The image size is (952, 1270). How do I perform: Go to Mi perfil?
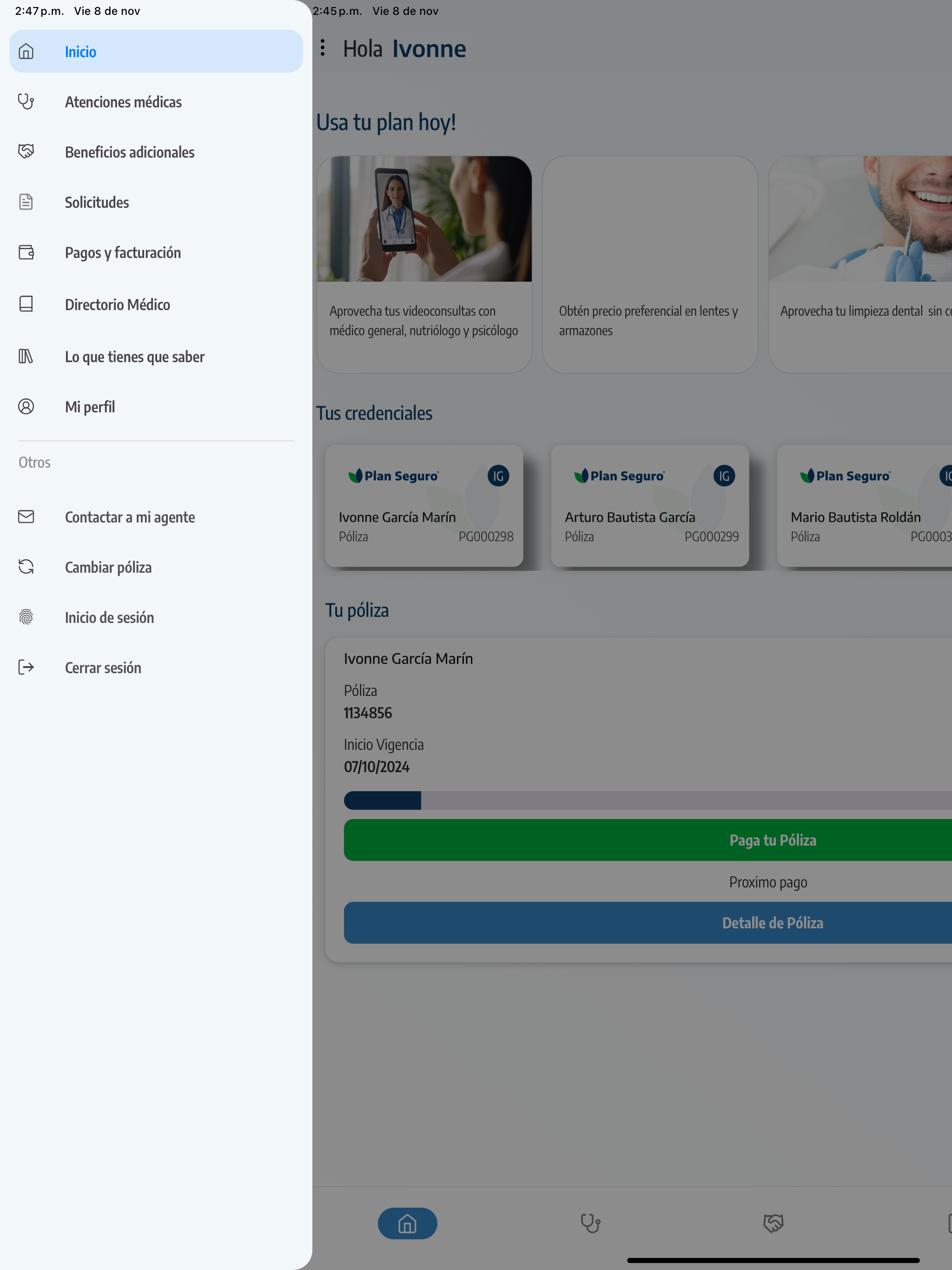156,406
